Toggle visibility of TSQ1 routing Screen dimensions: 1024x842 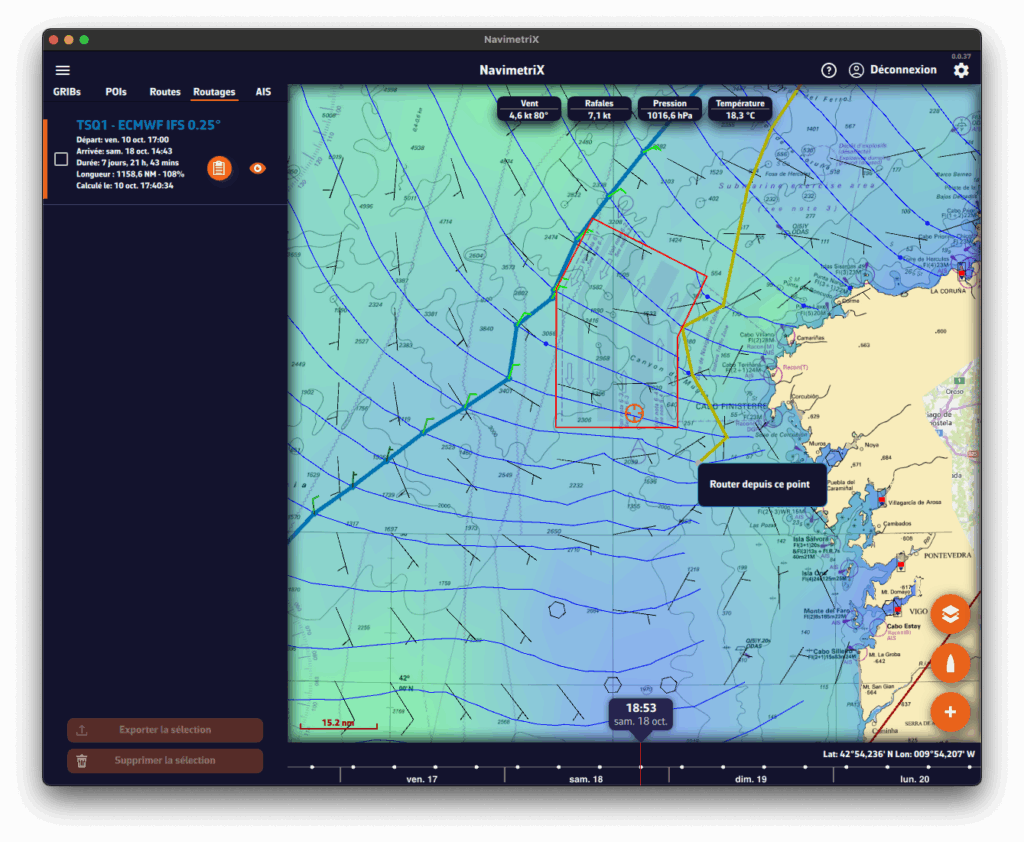coord(257,168)
